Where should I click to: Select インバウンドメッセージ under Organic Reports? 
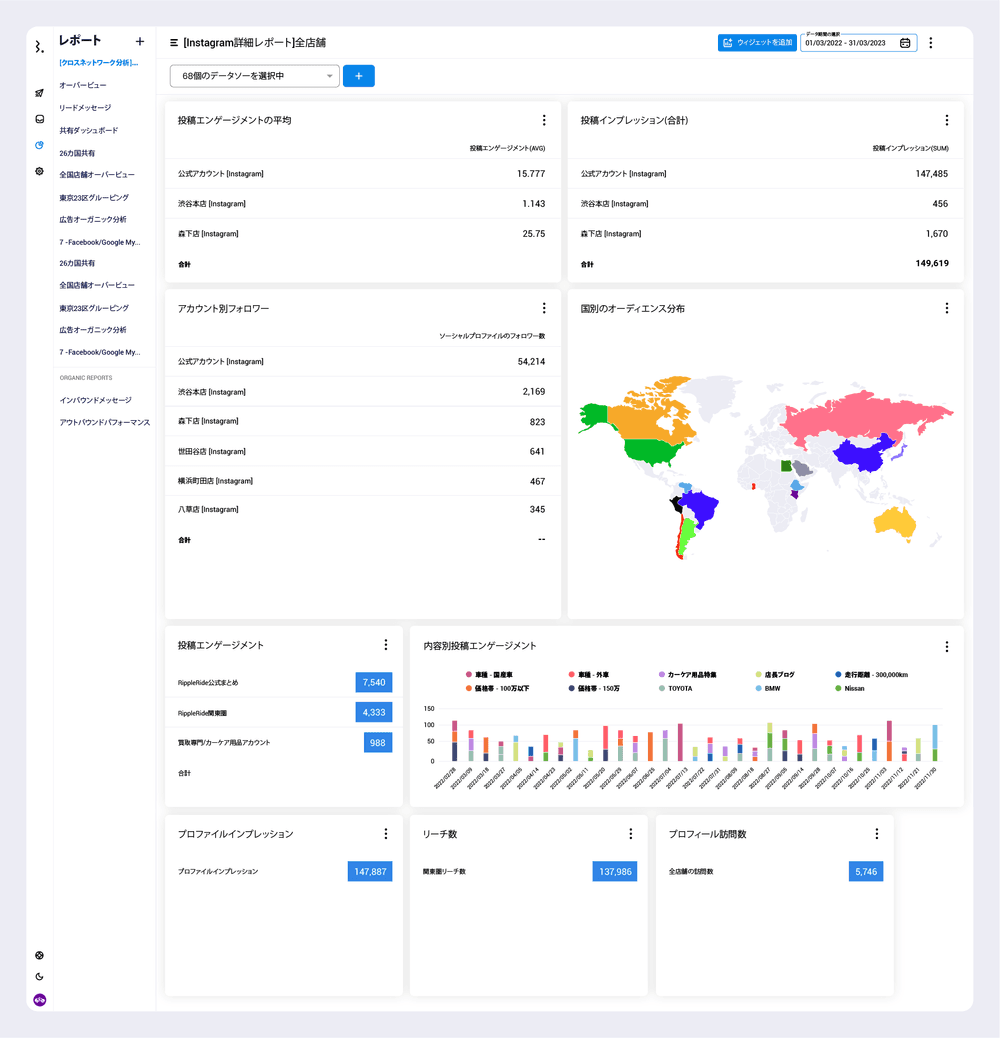pyautogui.click(x=95, y=400)
